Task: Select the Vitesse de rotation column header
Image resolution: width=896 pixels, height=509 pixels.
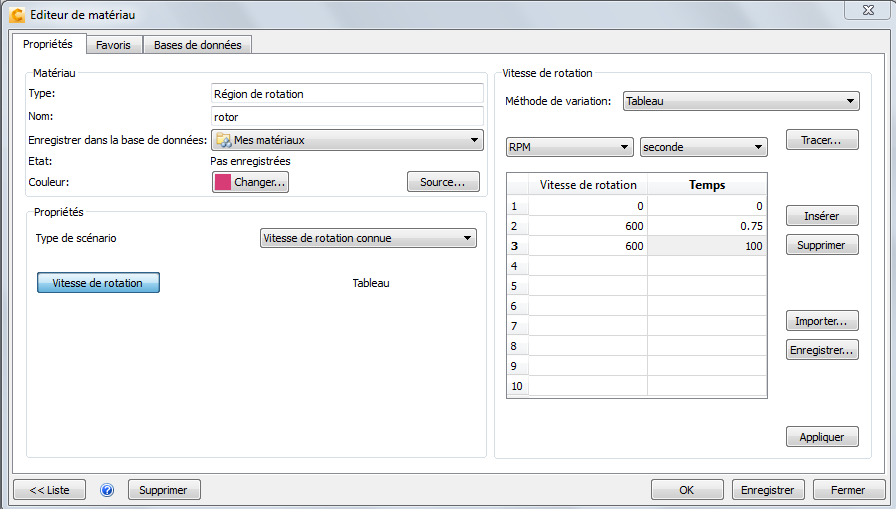Action: [588, 185]
